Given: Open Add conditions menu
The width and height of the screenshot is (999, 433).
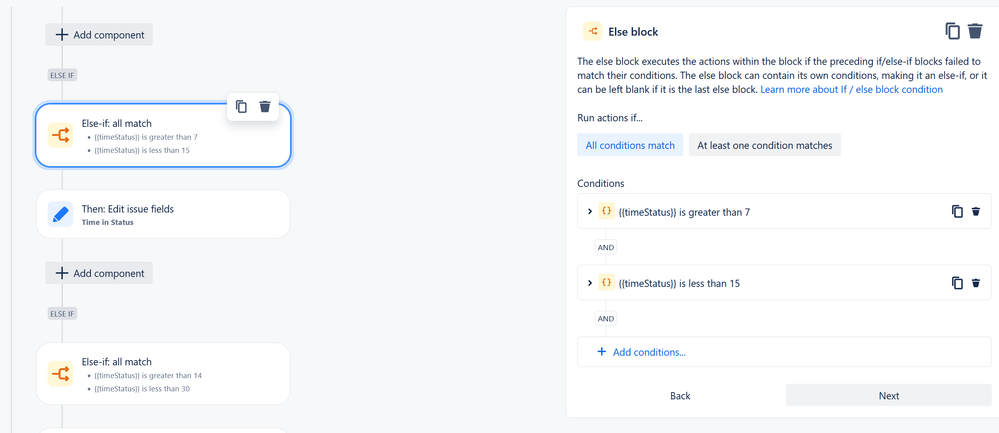Looking at the screenshot, I should pos(642,351).
